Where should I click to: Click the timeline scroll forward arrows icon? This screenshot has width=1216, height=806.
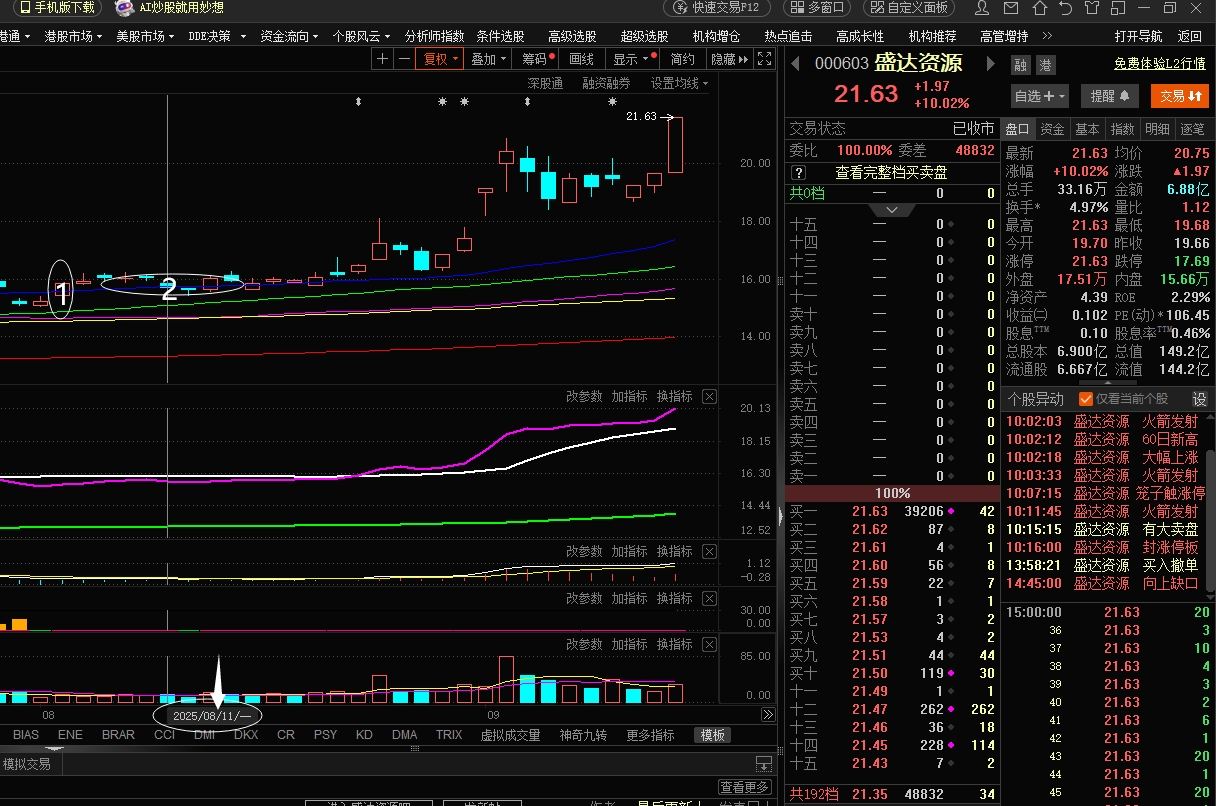click(768, 715)
